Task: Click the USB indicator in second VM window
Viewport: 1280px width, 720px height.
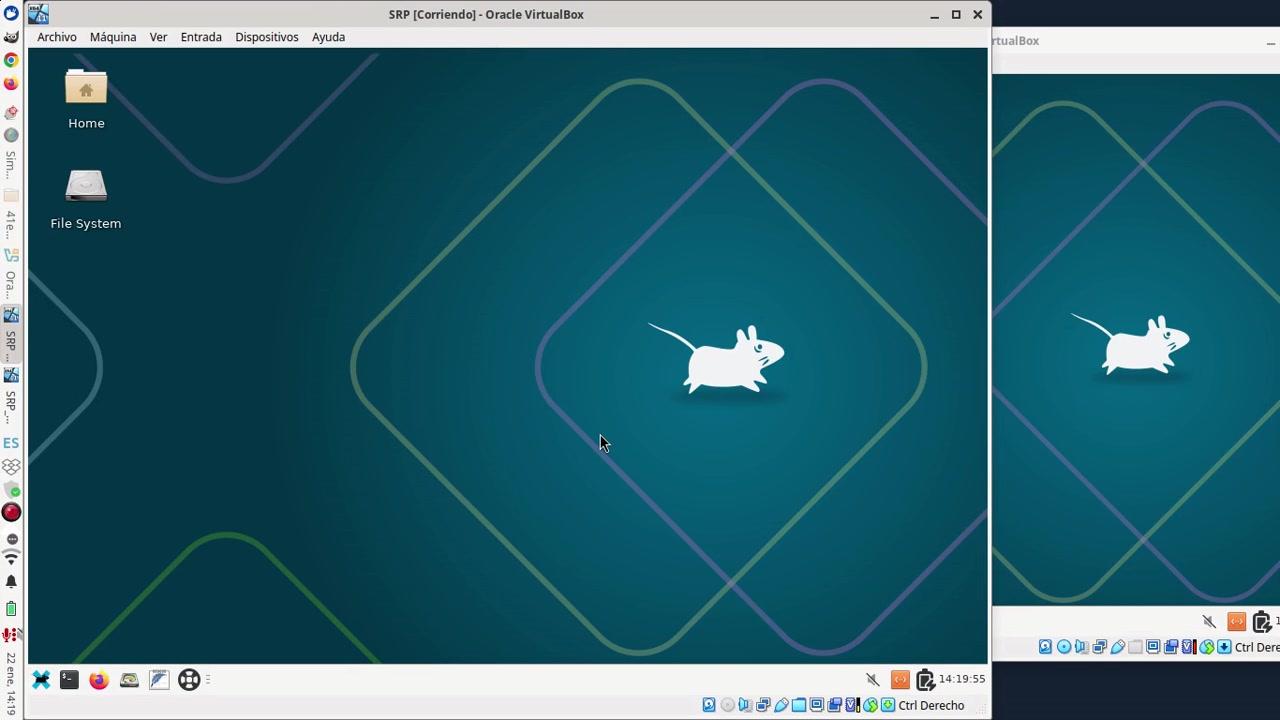Action: (x=1117, y=647)
